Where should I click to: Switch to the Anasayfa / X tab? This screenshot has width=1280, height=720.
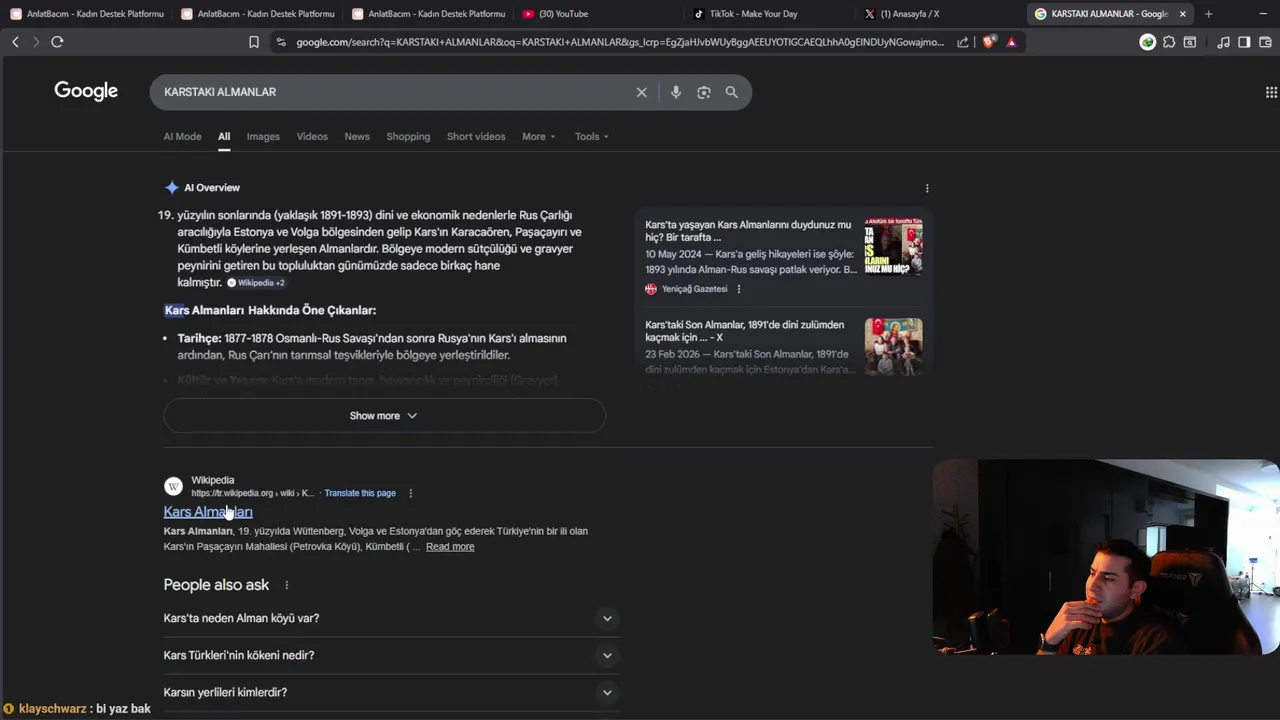[941, 14]
